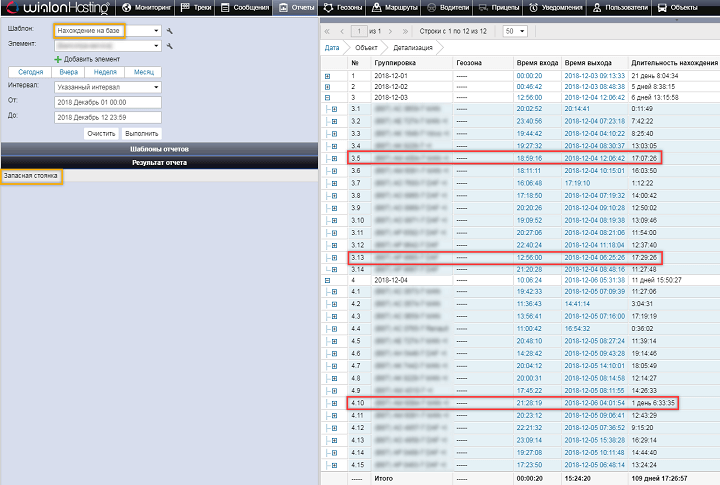The image size is (720, 485).
Task: Expand sub-row 3.5 details
Action: coord(334,158)
